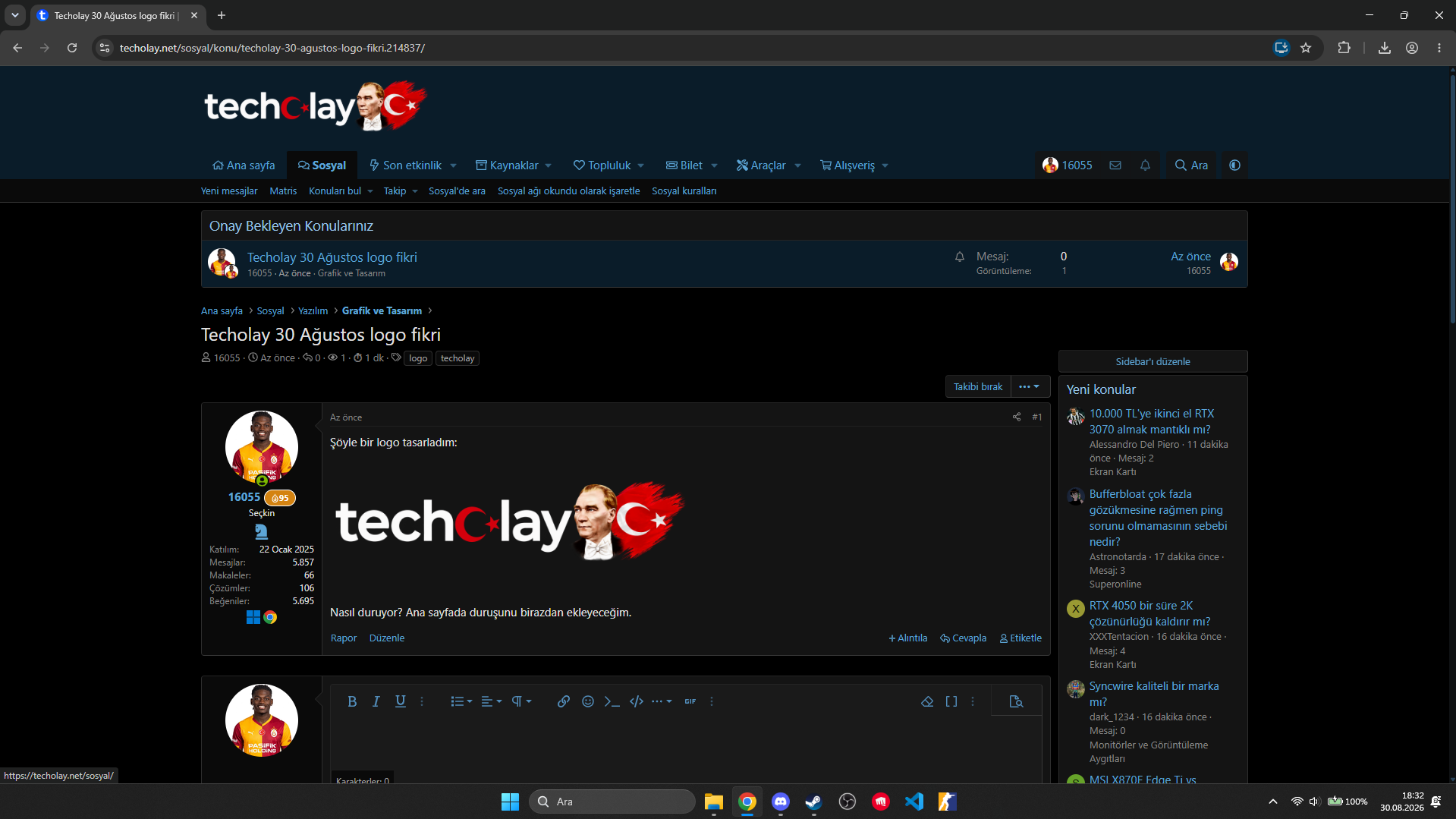The width and height of the screenshot is (1456, 819).
Task: Open Yeni mesajlar in the sub-navigation
Action: click(x=229, y=191)
